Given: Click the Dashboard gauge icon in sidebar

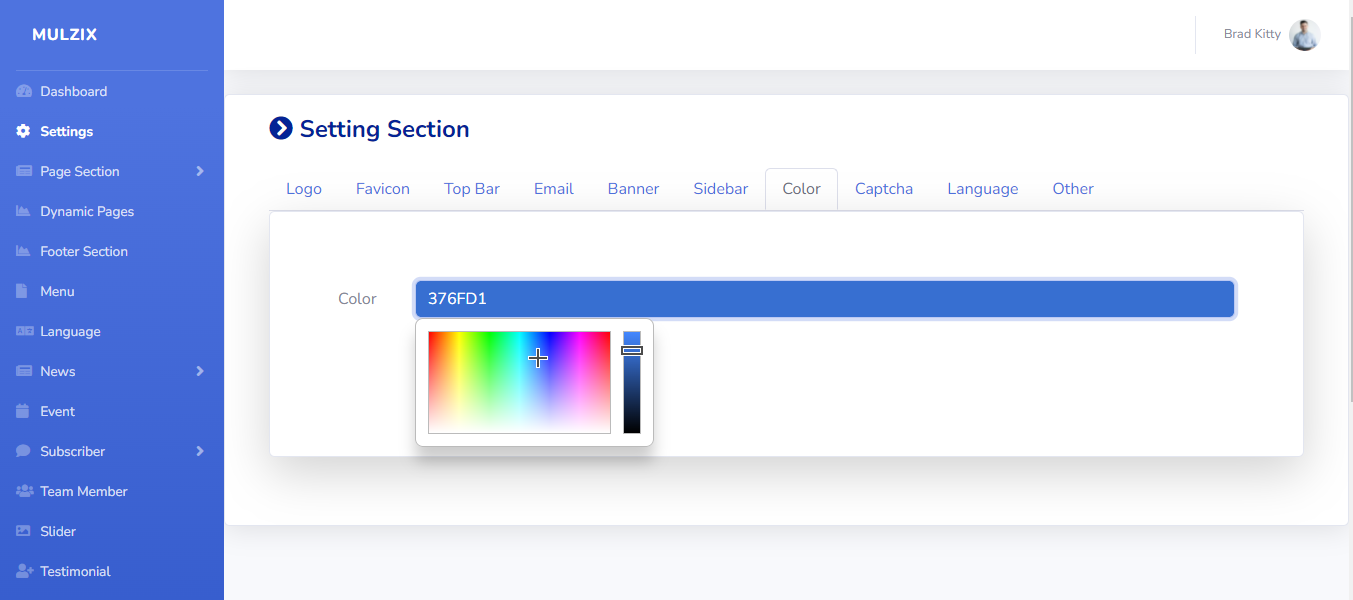Looking at the screenshot, I should (24, 92).
